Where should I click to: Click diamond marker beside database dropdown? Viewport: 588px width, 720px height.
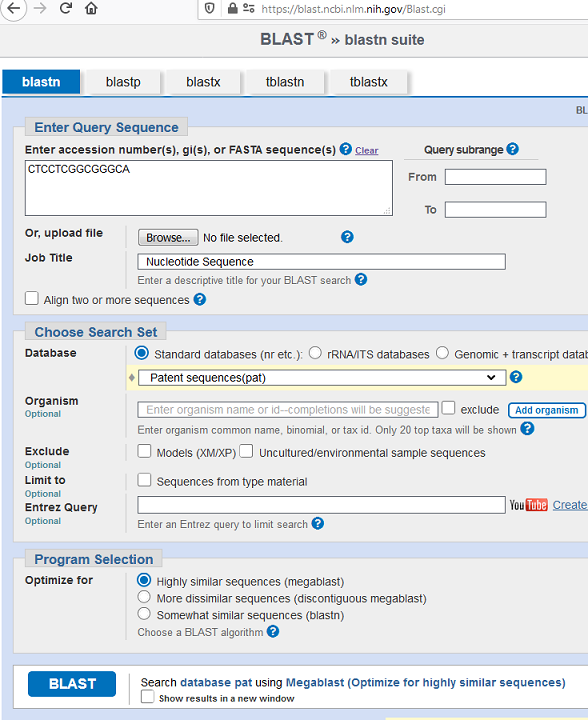[x=132, y=377]
